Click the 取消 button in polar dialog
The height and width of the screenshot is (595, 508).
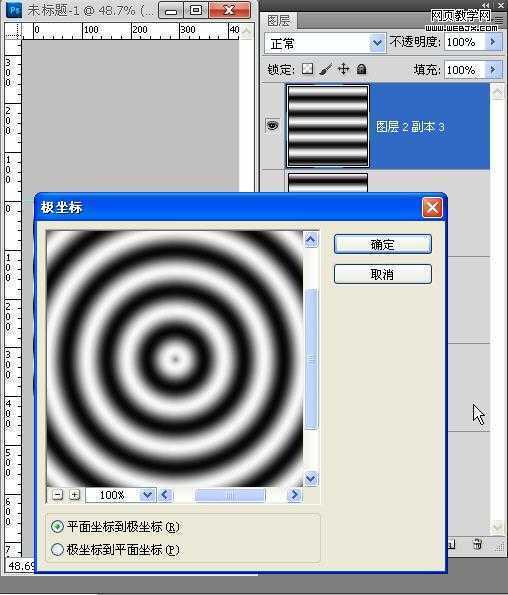point(382,274)
